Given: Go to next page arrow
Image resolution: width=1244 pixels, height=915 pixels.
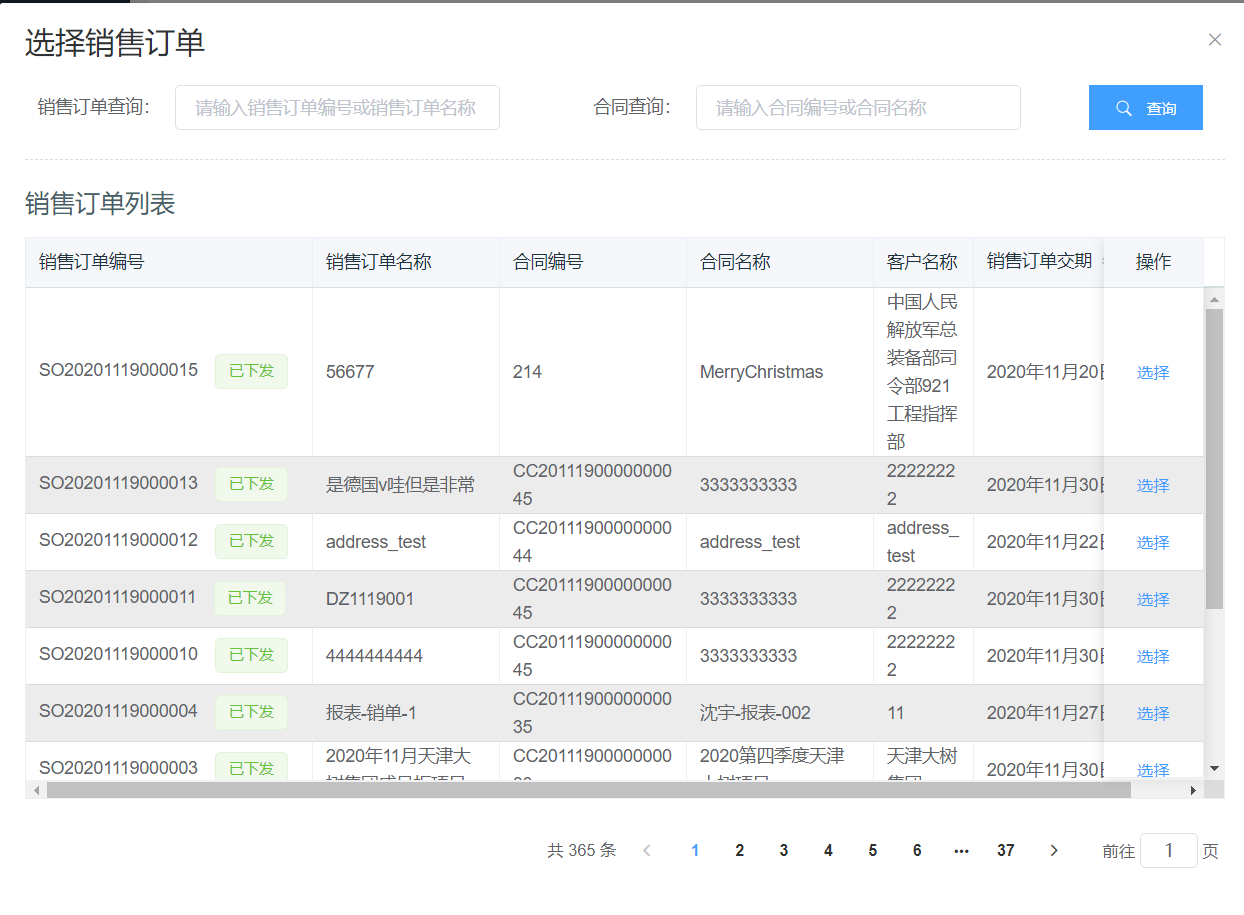Looking at the screenshot, I should pyautogui.click(x=1054, y=850).
